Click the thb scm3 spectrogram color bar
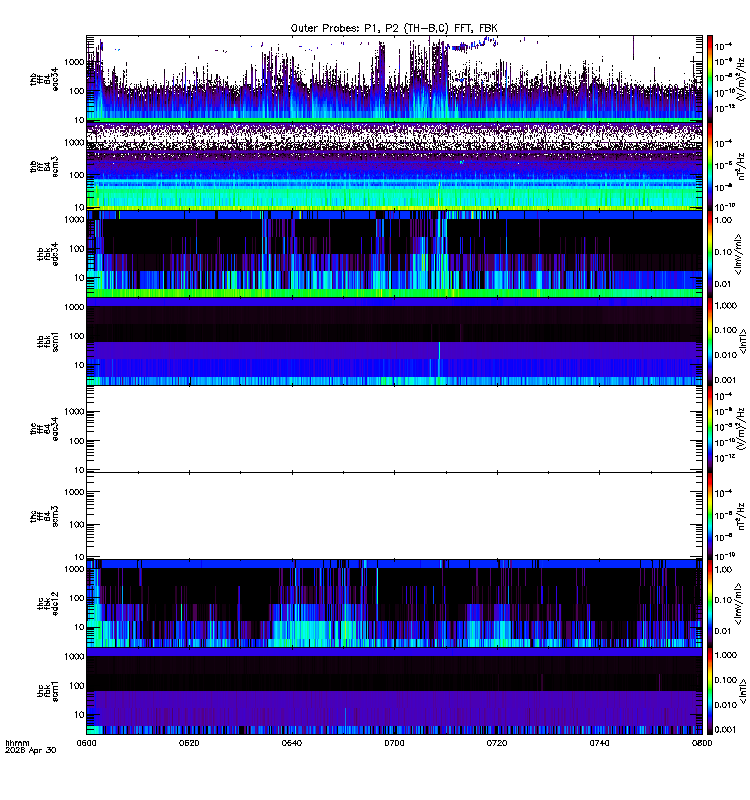750x800 pixels. [x=709, y=166]
